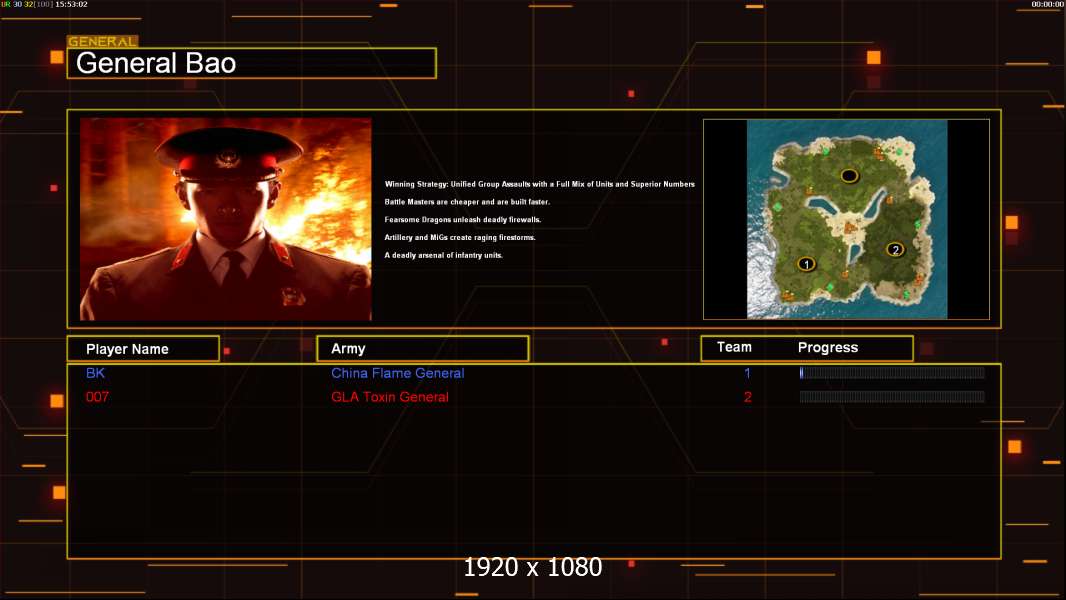Click the Winning Strategy description line
The height and width of the screenshot is (600, 1066).
(x=540, y=184)
